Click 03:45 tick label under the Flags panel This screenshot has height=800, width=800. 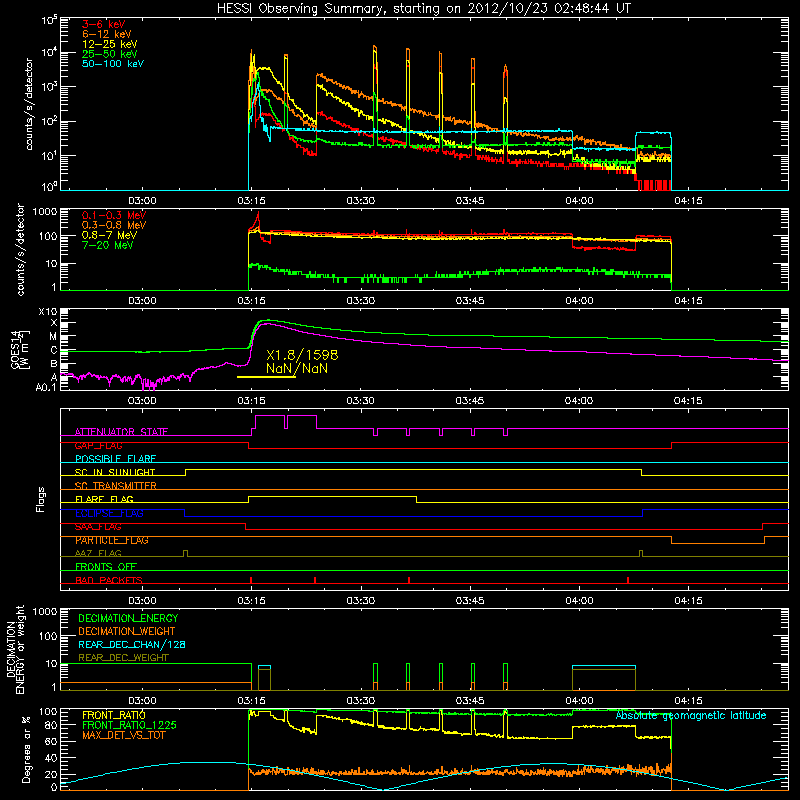pyautogui.click(x=469, y=601)
